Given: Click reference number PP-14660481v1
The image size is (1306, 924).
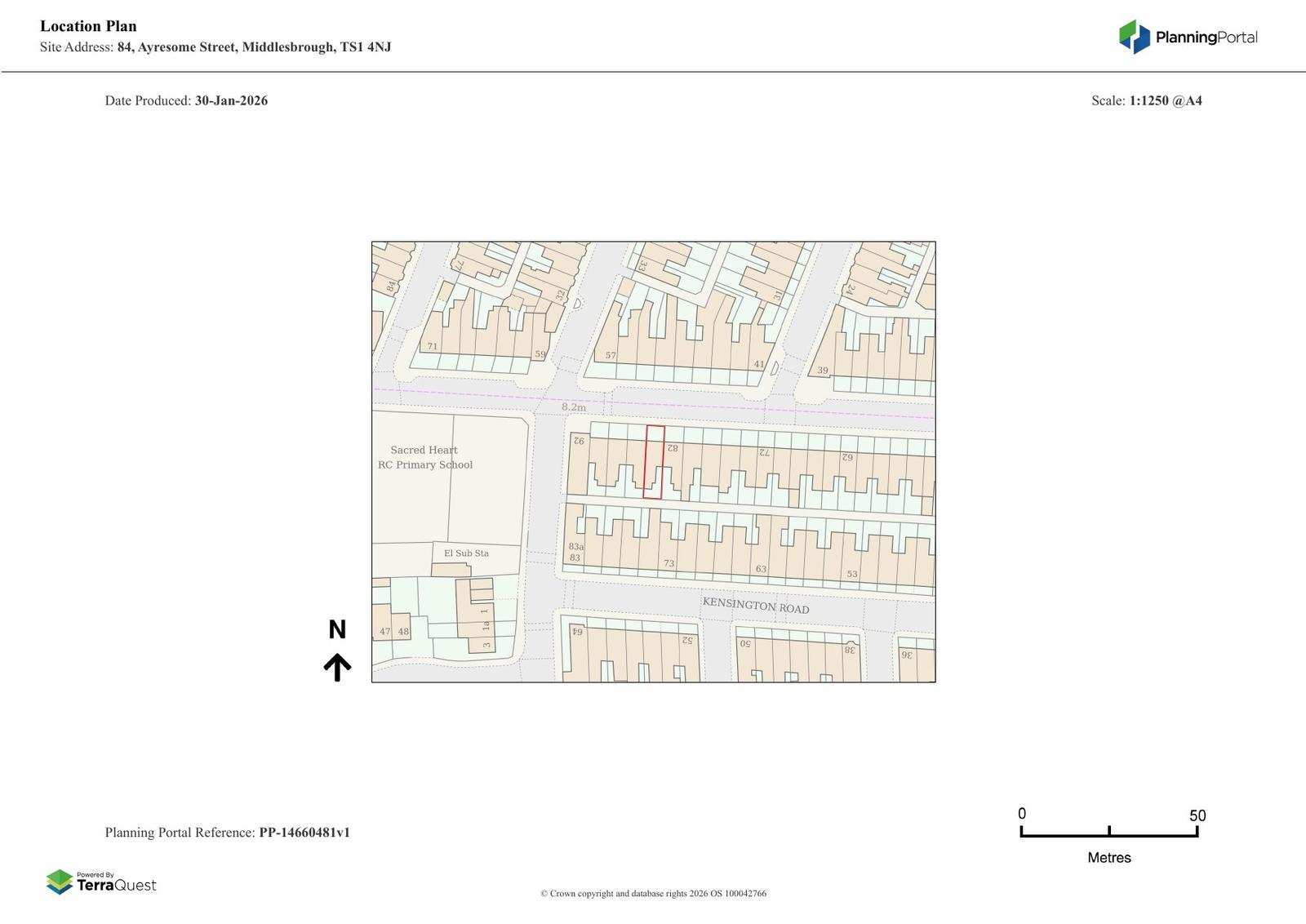Looking at the screenshot, I should coord(304,833).
